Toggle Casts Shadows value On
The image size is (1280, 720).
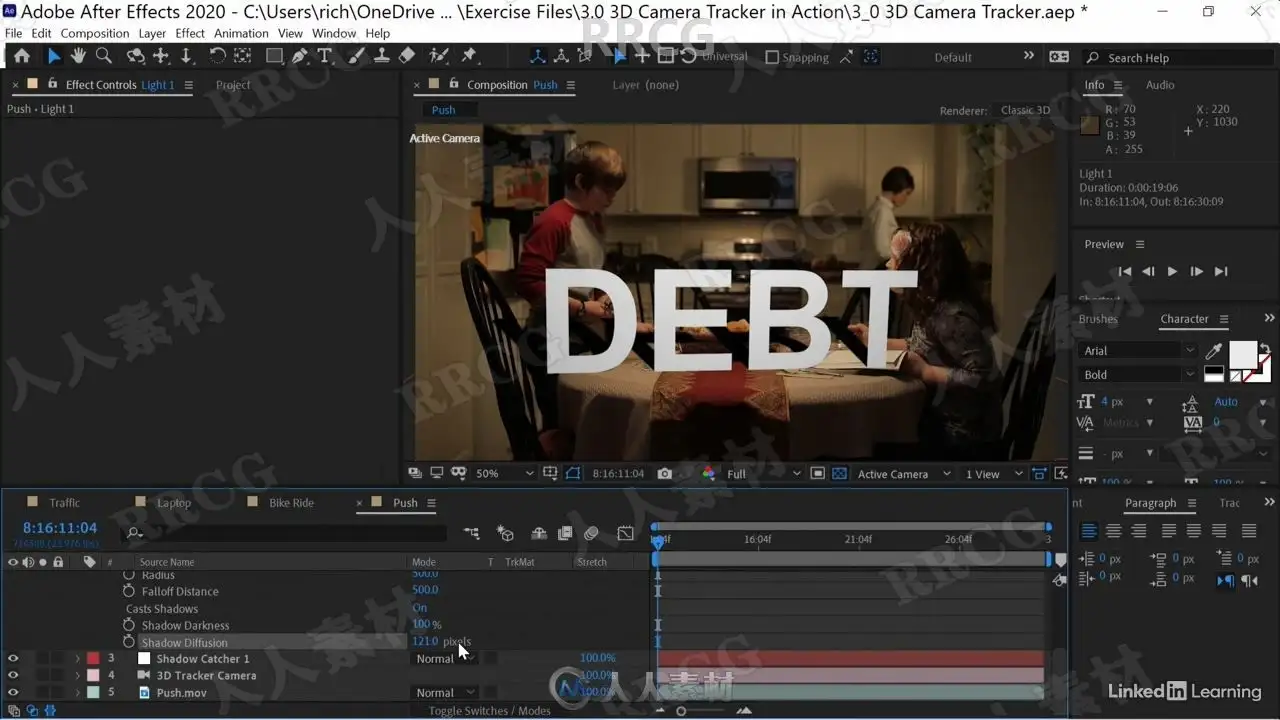point(420,608)
